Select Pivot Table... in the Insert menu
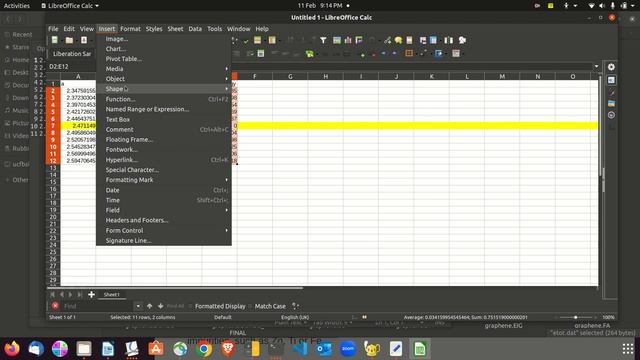The image size is (640, 360). tap(164, 59)
